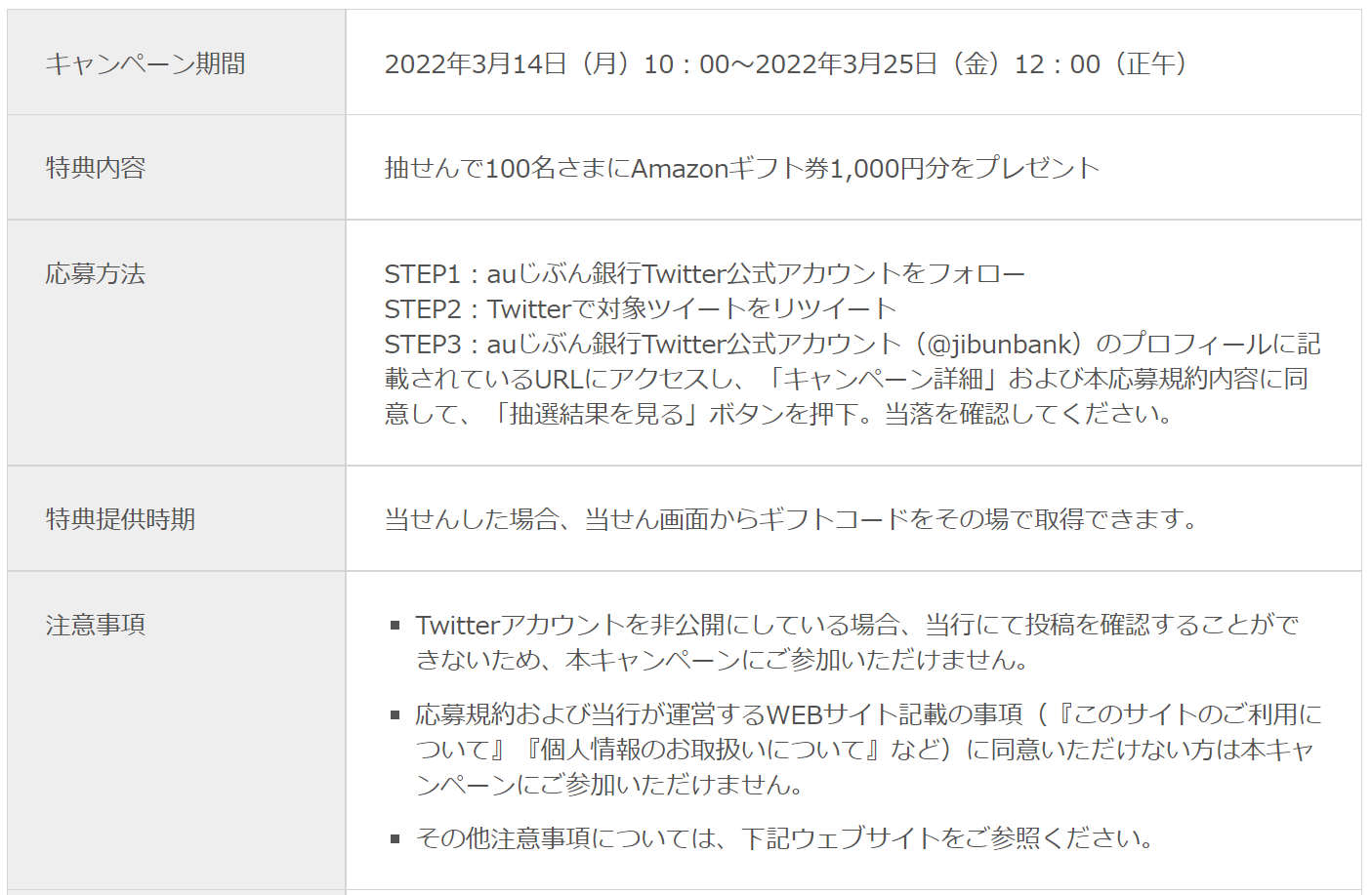
Task: Click the STEP1 follow instruction line
Action: pyautogui.click(x=704, y=274)
